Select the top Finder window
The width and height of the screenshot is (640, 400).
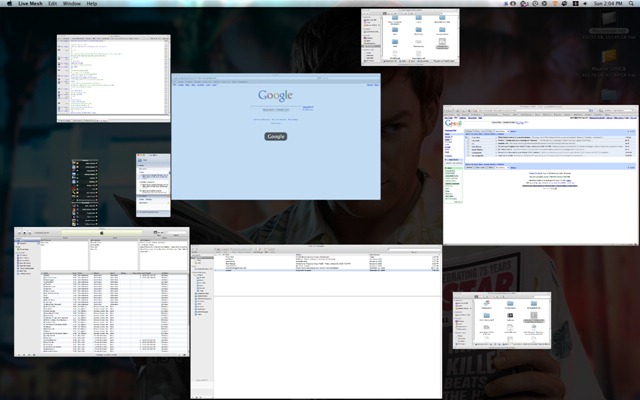pyautogui.click(x=410, y=37)
